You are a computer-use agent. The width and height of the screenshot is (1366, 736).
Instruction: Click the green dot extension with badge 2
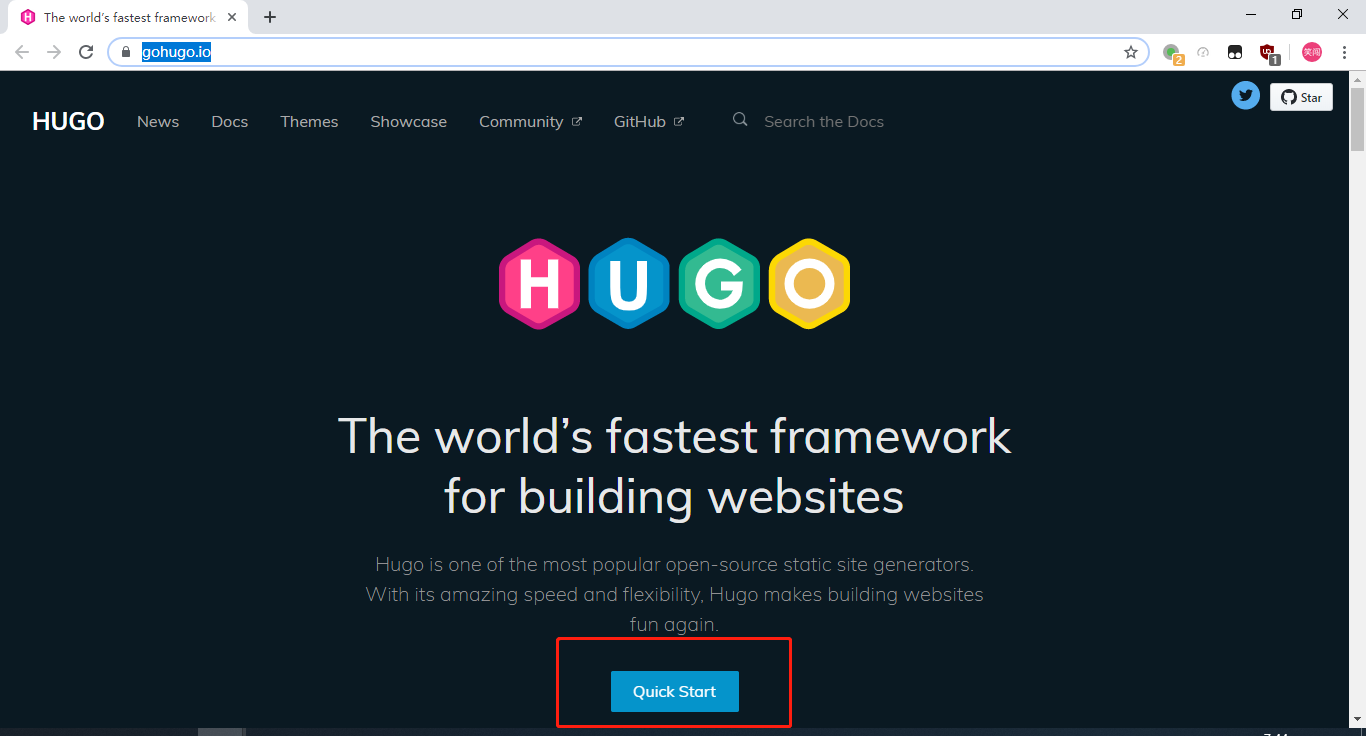[x=1172, y=52]
